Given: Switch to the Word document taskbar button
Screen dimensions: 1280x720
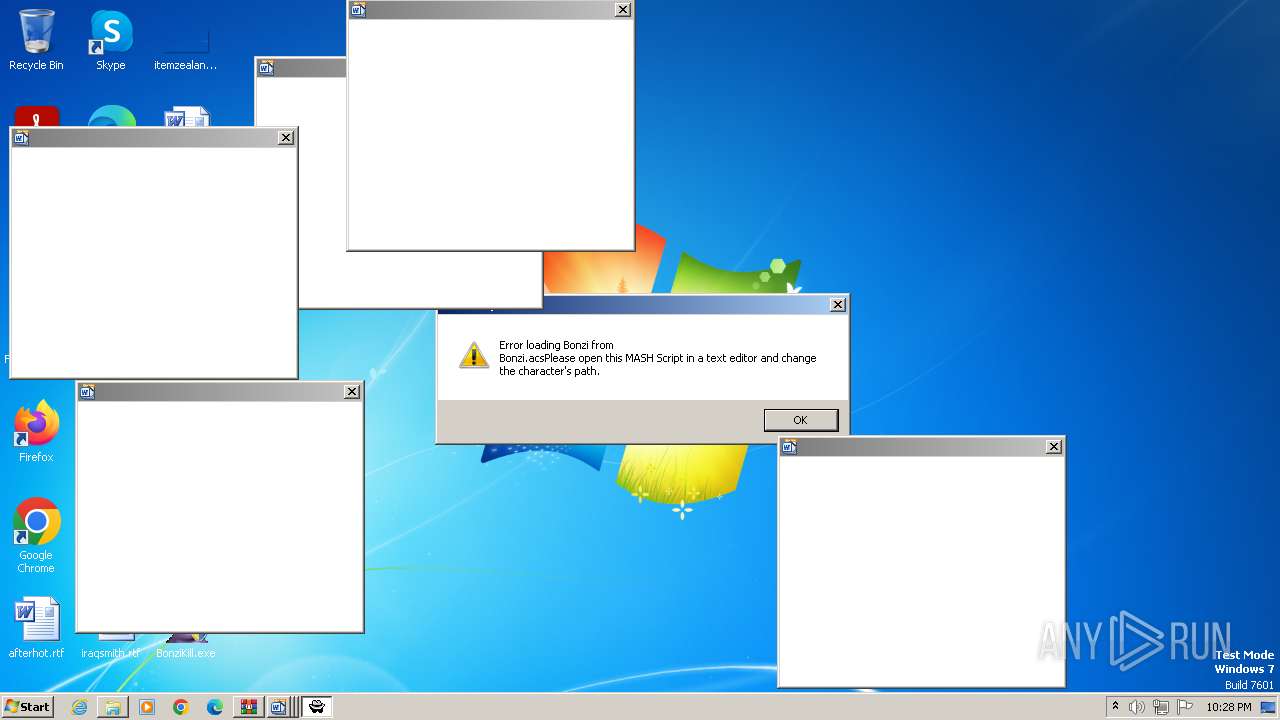Looking at the screenshot, I should tap(280, 707).
